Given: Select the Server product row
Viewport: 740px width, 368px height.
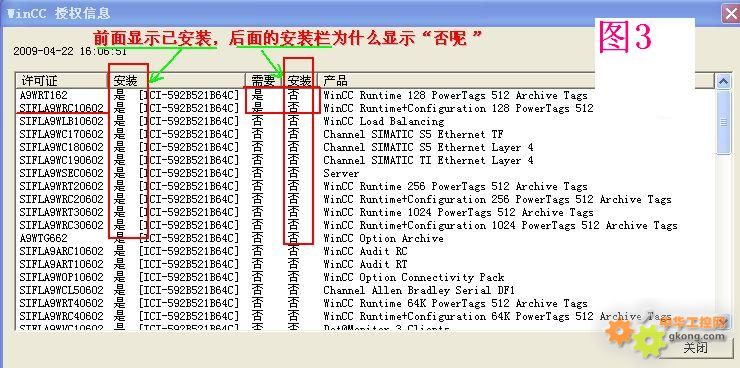Looking at the screenshot, I should point(365,173).
